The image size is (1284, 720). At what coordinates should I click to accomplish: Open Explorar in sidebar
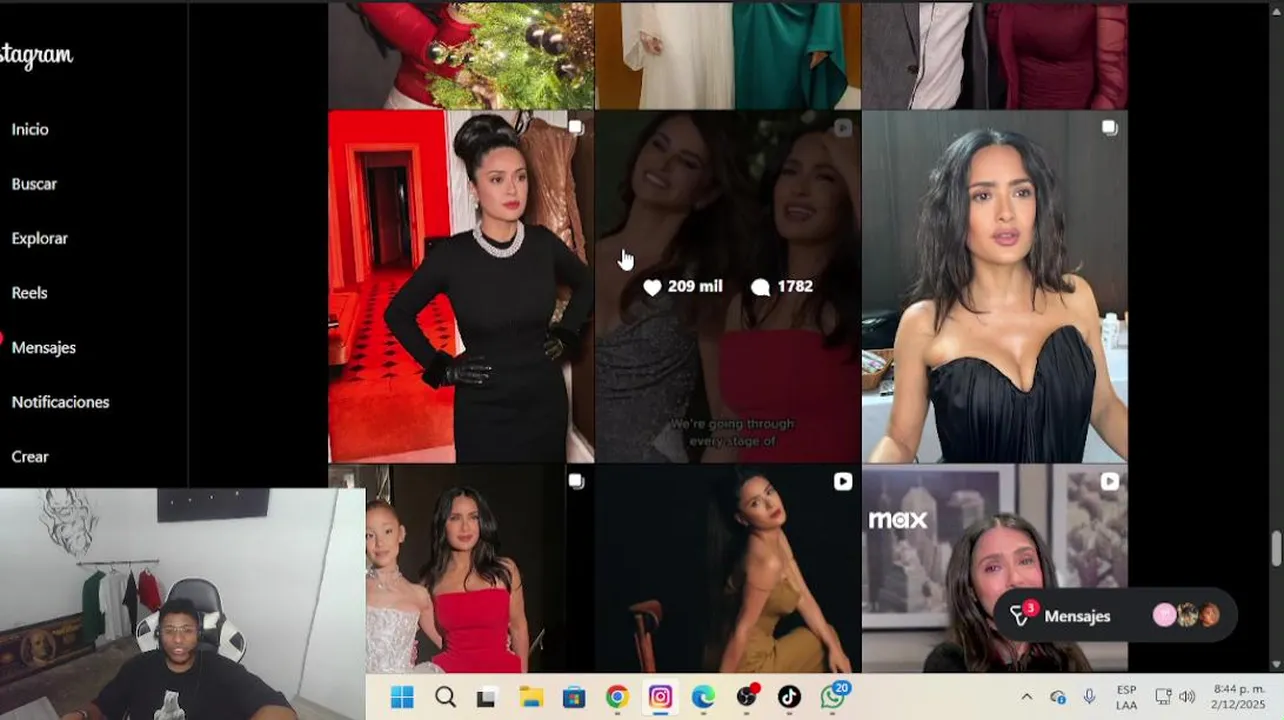click(40, 238)
